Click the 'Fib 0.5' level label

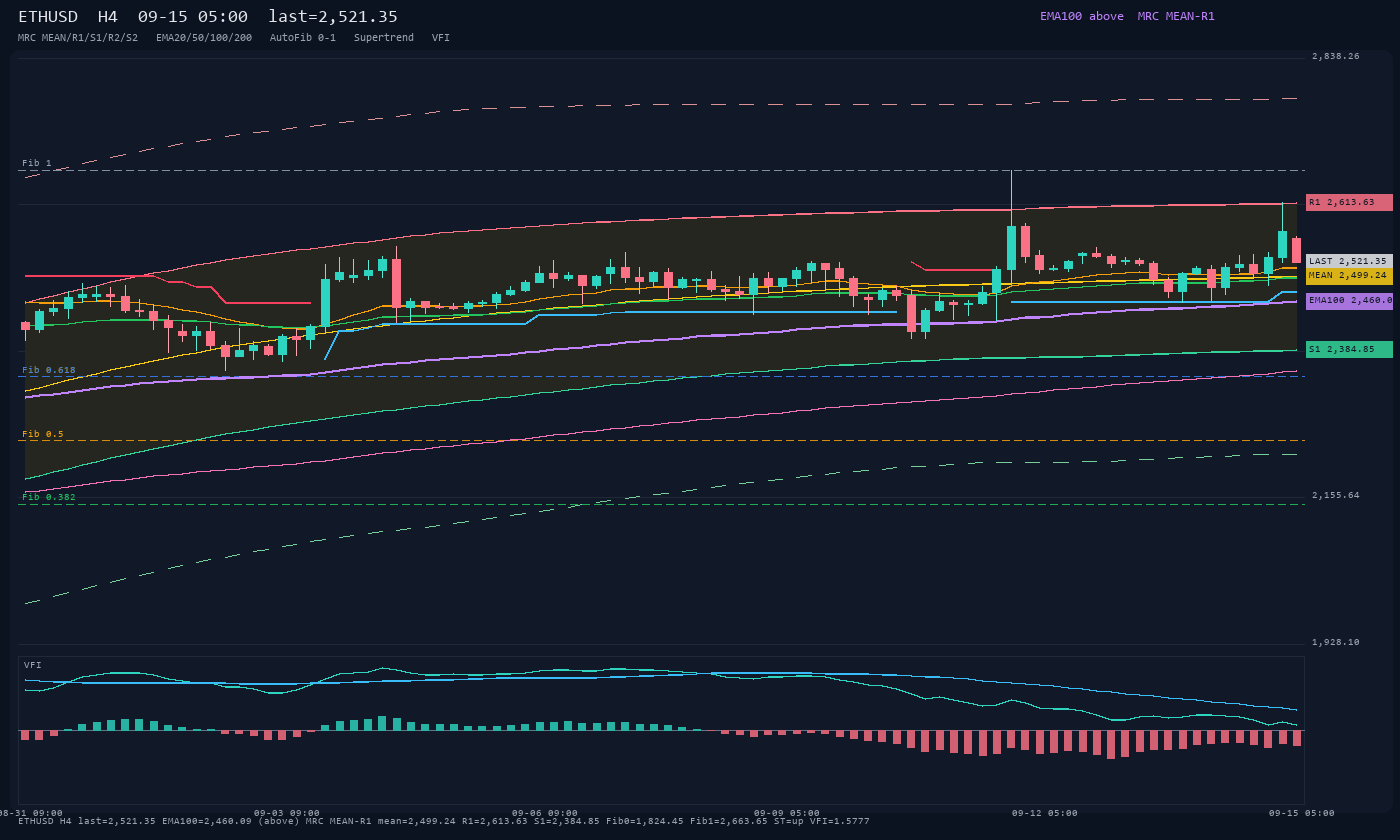(x=43, y=434)
